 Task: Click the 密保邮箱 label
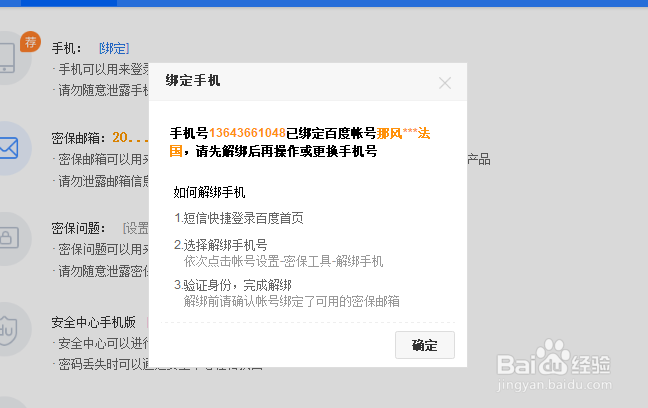click(79, 138)
